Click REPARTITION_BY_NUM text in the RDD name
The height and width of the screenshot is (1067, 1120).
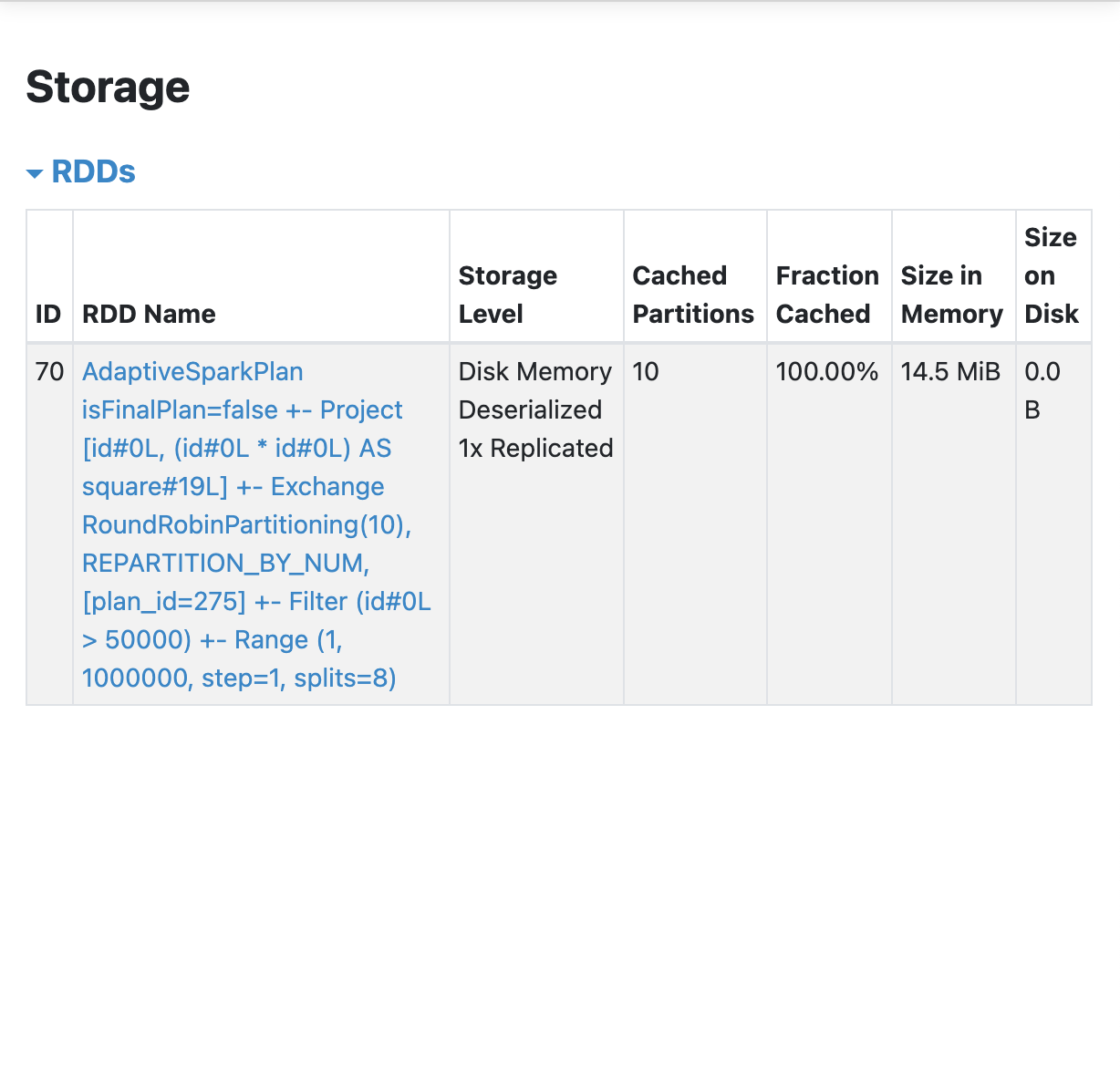[x=224, y=564]
